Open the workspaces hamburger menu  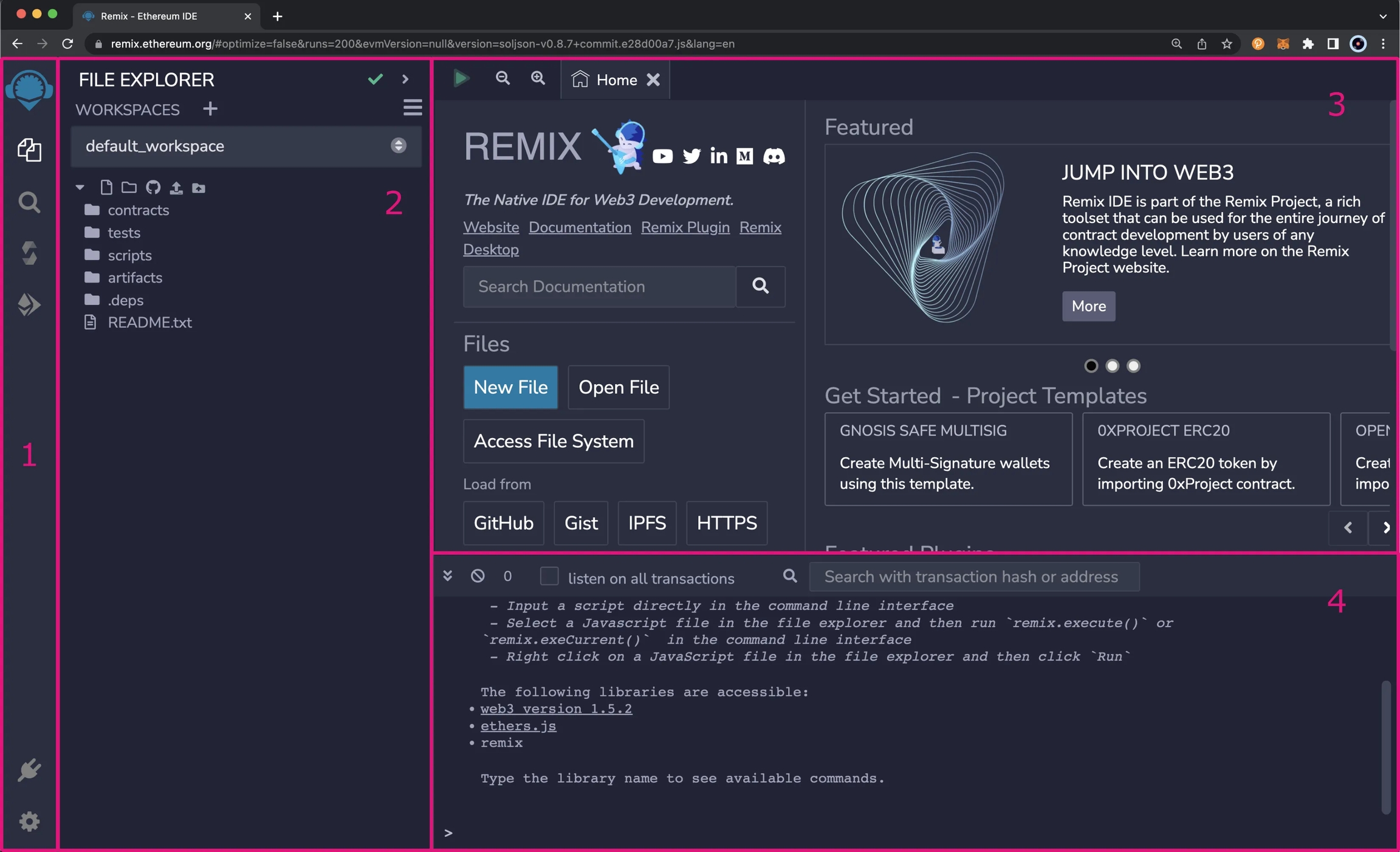(x=413, y=108)
